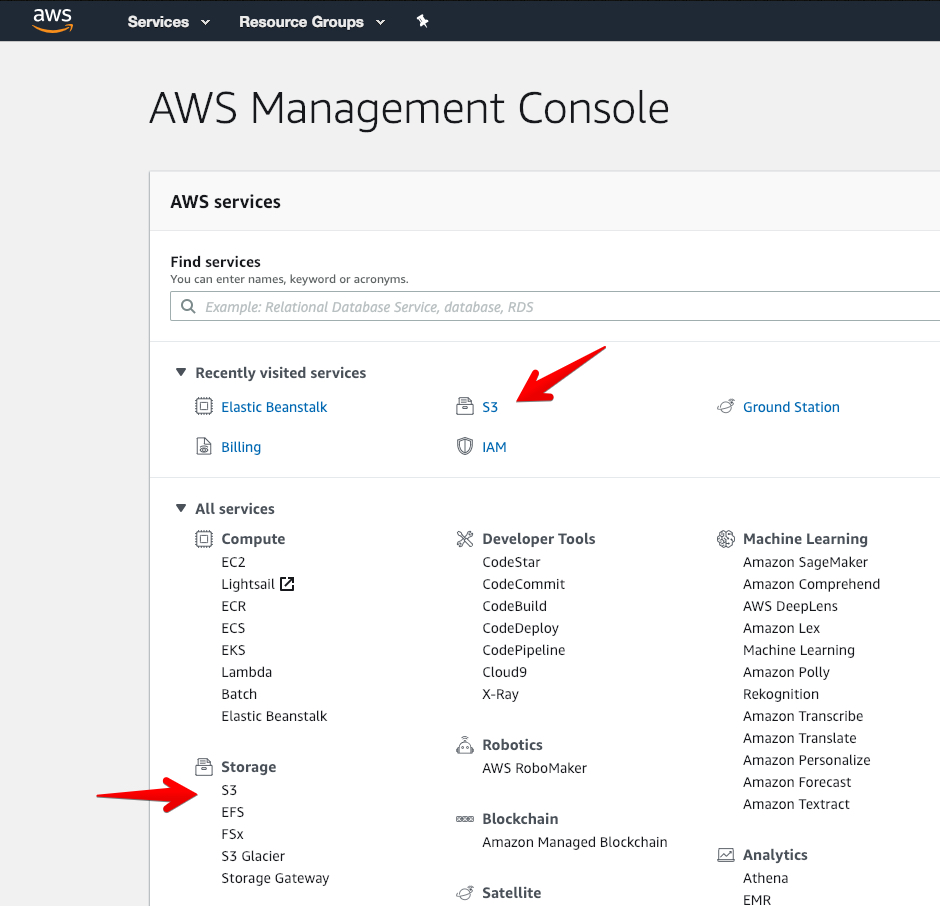The height and width of the screenshot is (906, 940).
Task: Click the Machine Learning brain icon
Action: click(725, 539)
